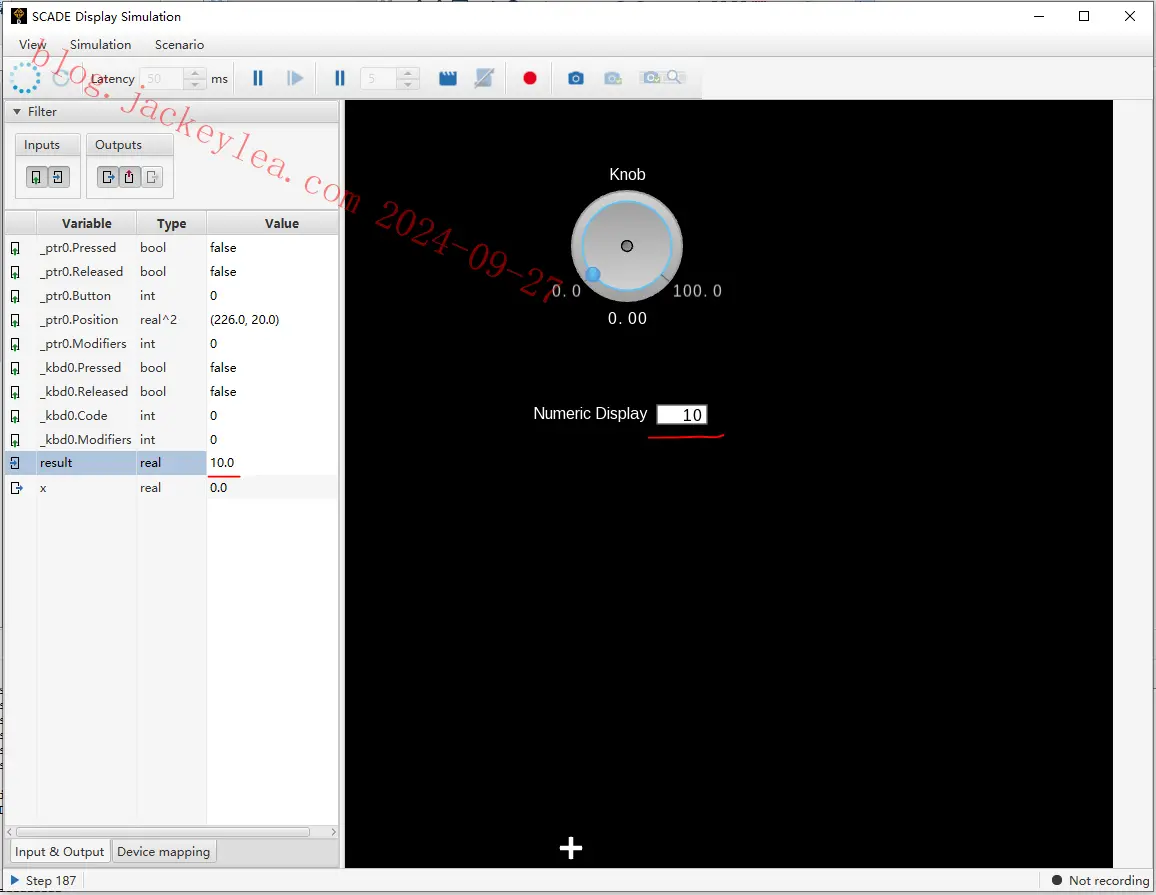Click the Scenario menu

(x=179, y=44)
